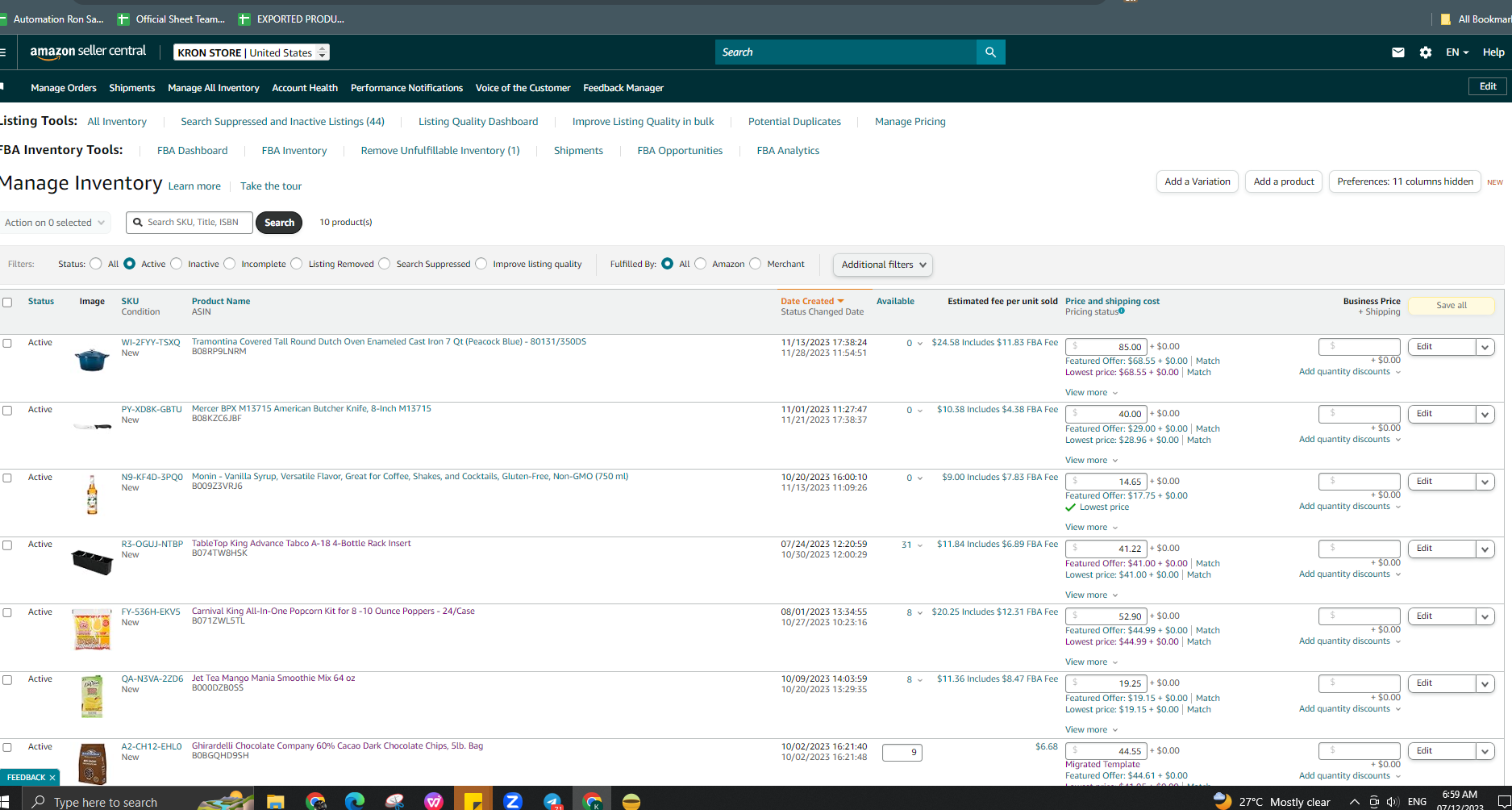
Task: Open the Take the tour link
Action: click(271, 186)
